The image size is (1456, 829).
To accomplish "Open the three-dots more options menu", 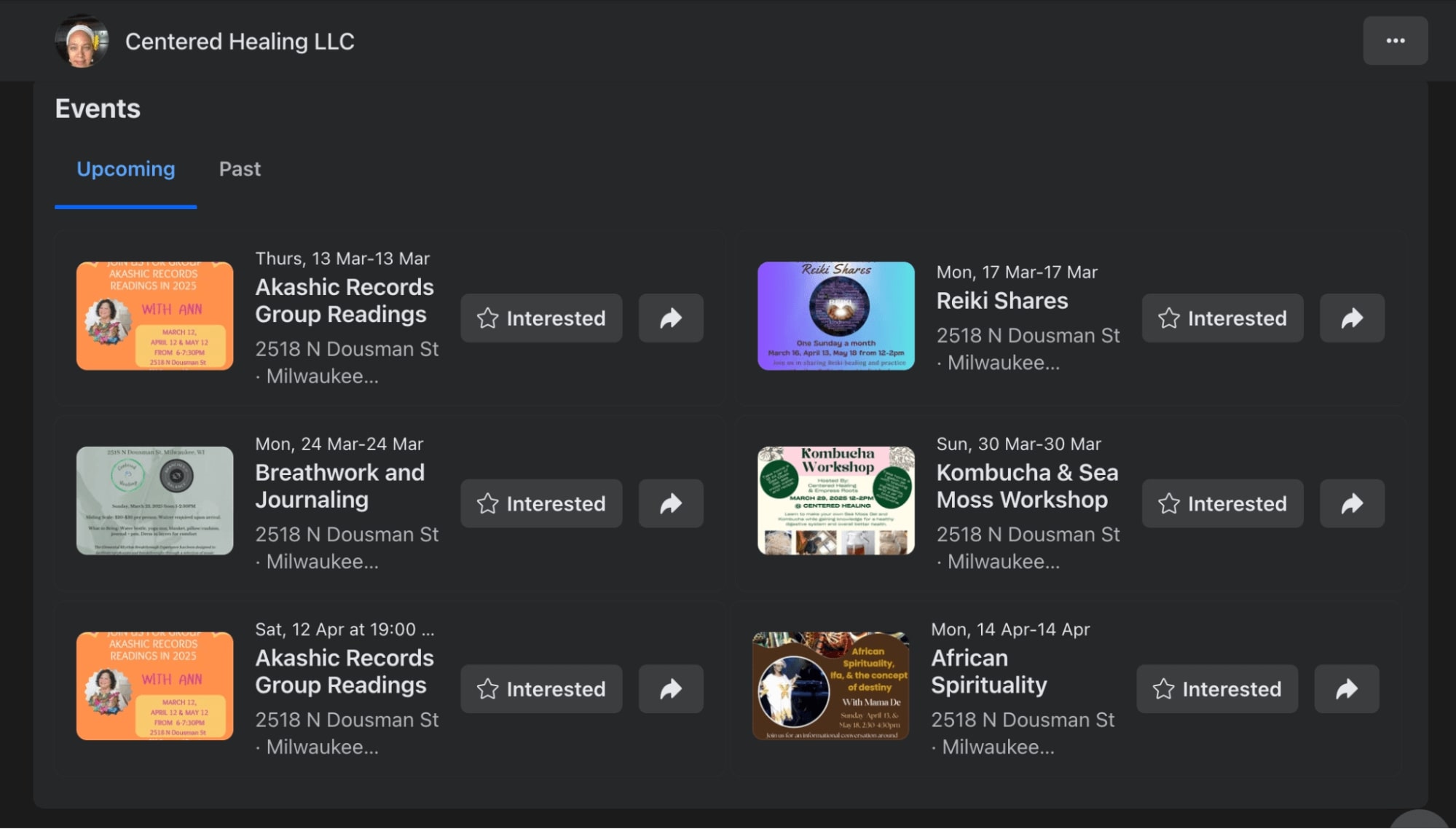I will click(x=1396, y=41).
